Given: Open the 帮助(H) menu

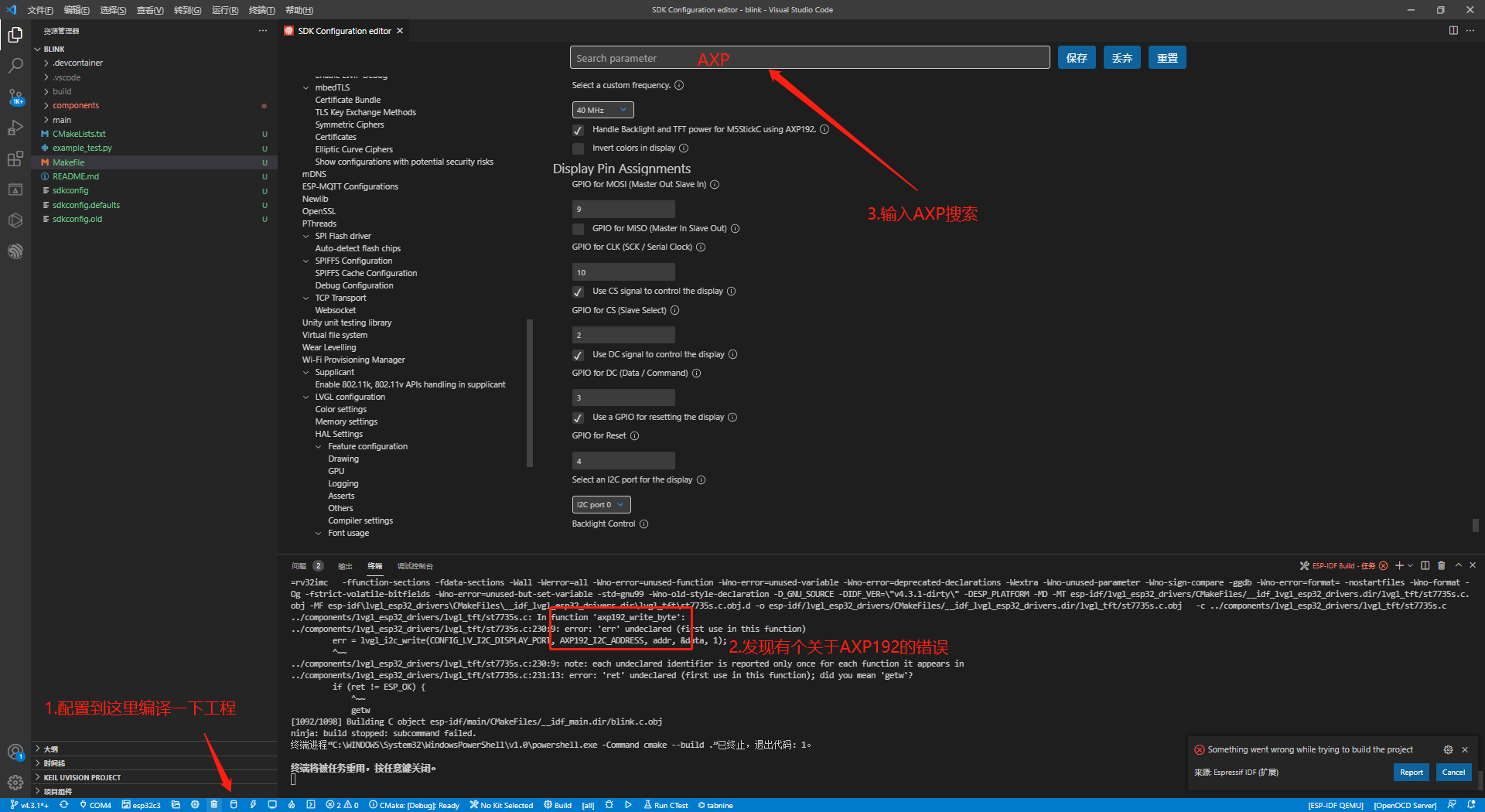Looking at the screenshot, I should 299,10.
